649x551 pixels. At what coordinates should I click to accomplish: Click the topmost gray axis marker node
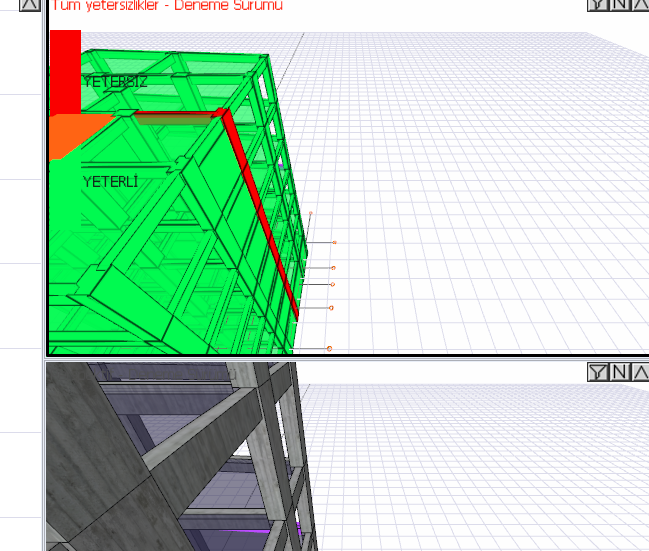click(x=334, y=242)
